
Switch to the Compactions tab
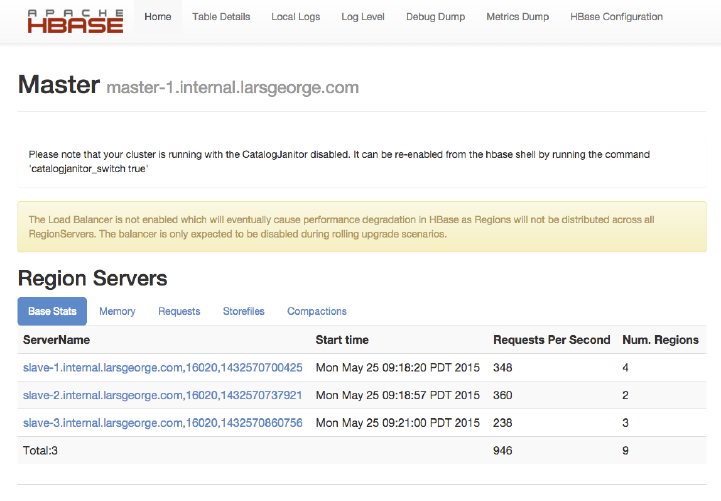317,311
